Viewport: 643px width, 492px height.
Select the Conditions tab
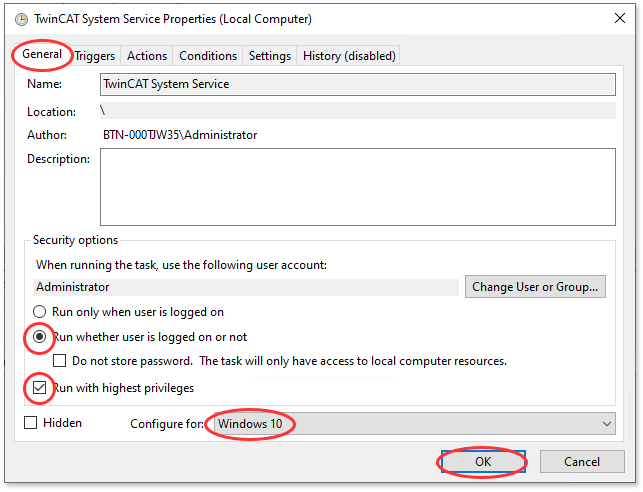tap(209, 56)
